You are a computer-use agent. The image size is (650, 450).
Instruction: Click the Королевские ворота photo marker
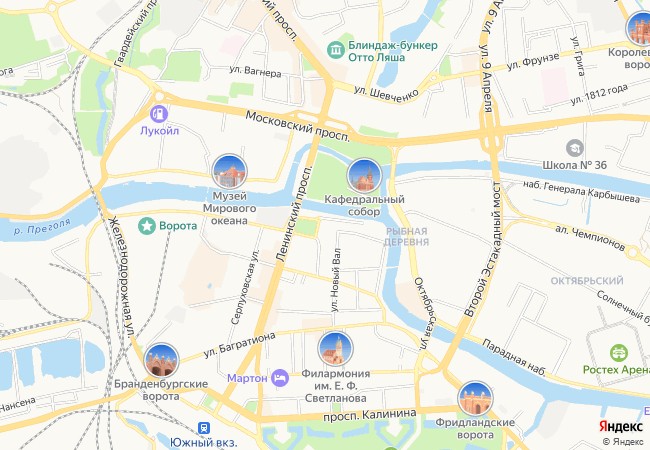640,28
